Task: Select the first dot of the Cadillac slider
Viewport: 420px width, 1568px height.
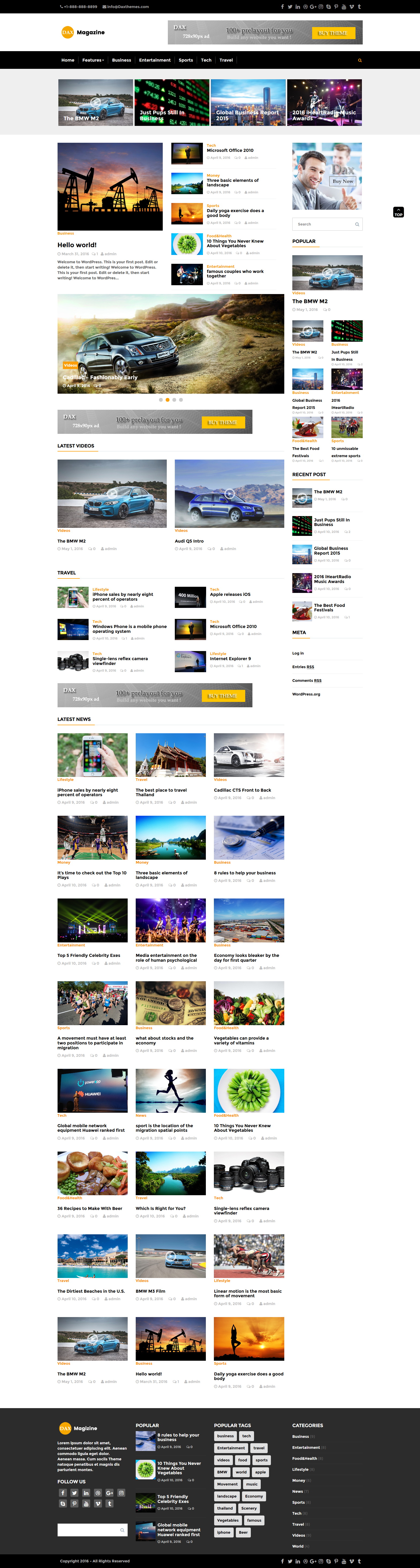Action: coord(161,400)
